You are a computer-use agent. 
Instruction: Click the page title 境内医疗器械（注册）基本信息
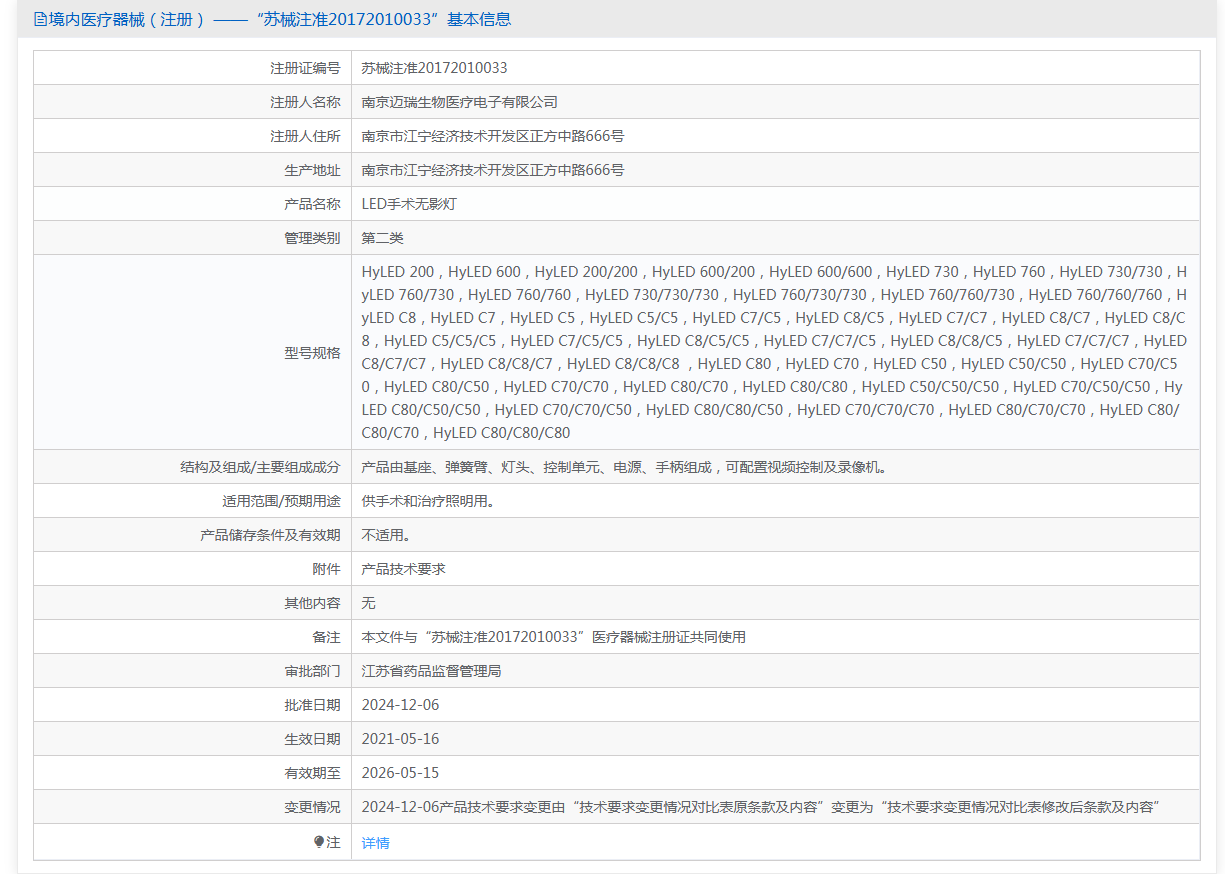coord(279,19)
